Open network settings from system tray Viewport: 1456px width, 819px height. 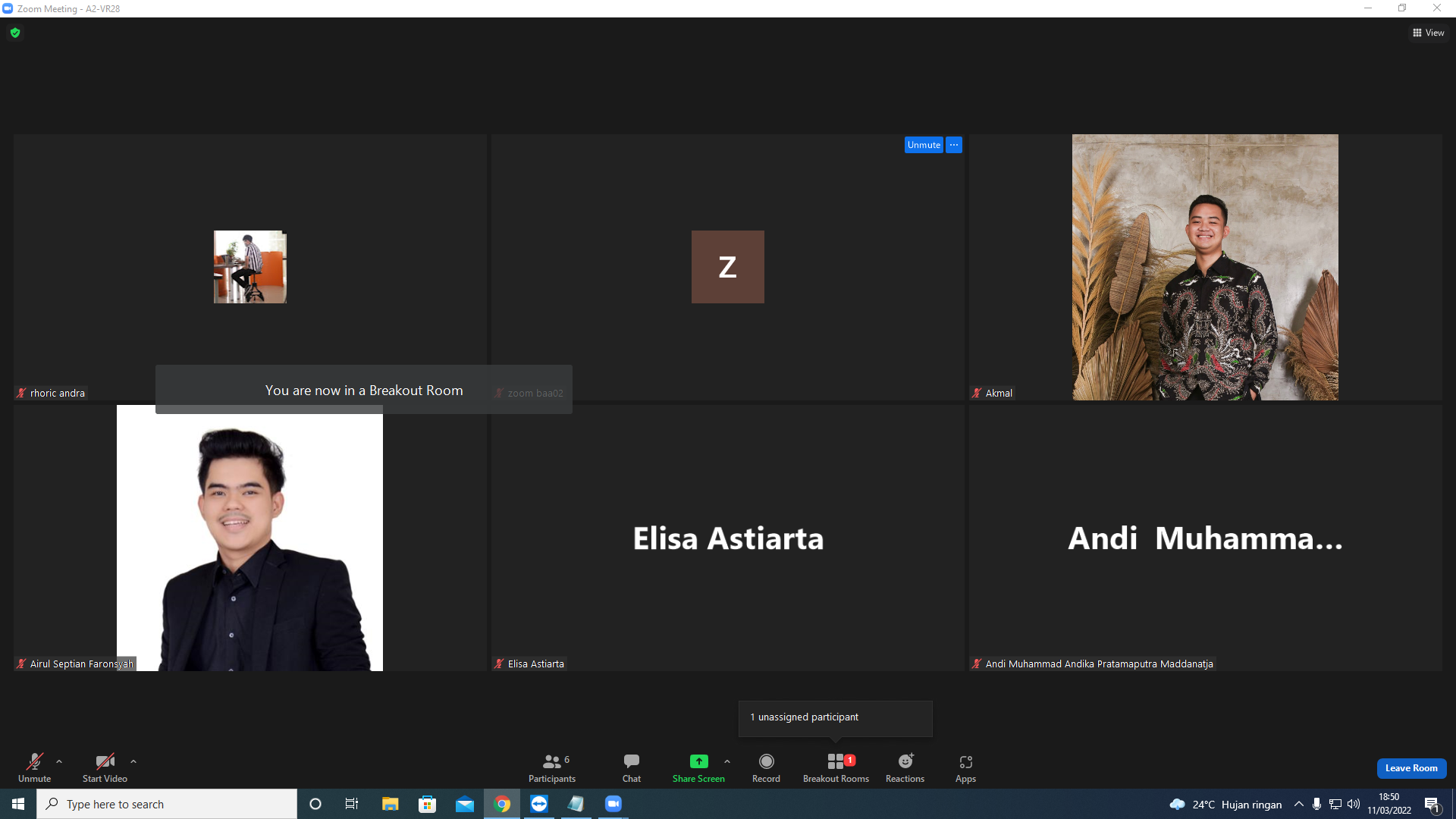[x=1335, y=804]
